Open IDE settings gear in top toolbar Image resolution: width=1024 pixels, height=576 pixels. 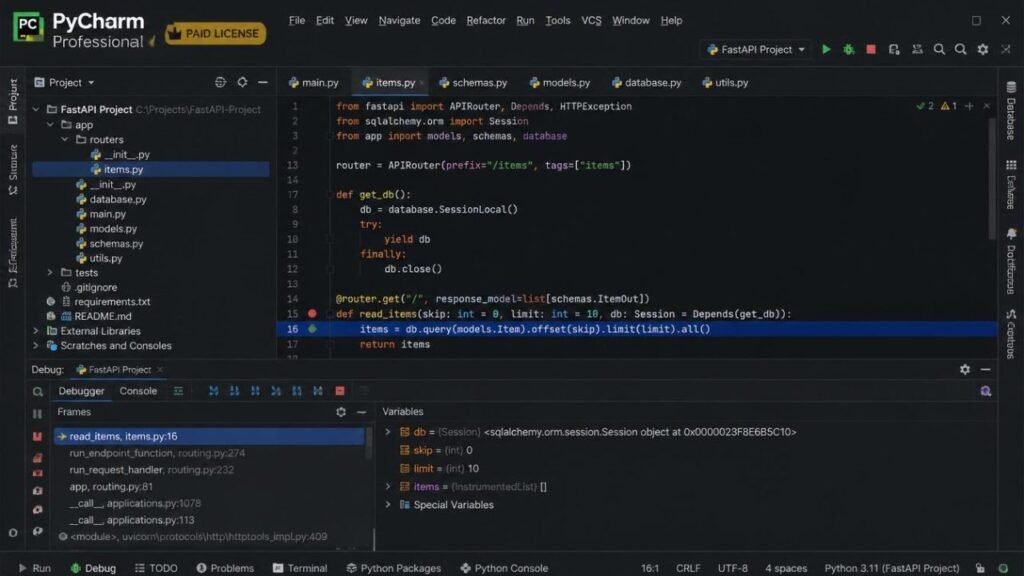click(x=982, y=49)
